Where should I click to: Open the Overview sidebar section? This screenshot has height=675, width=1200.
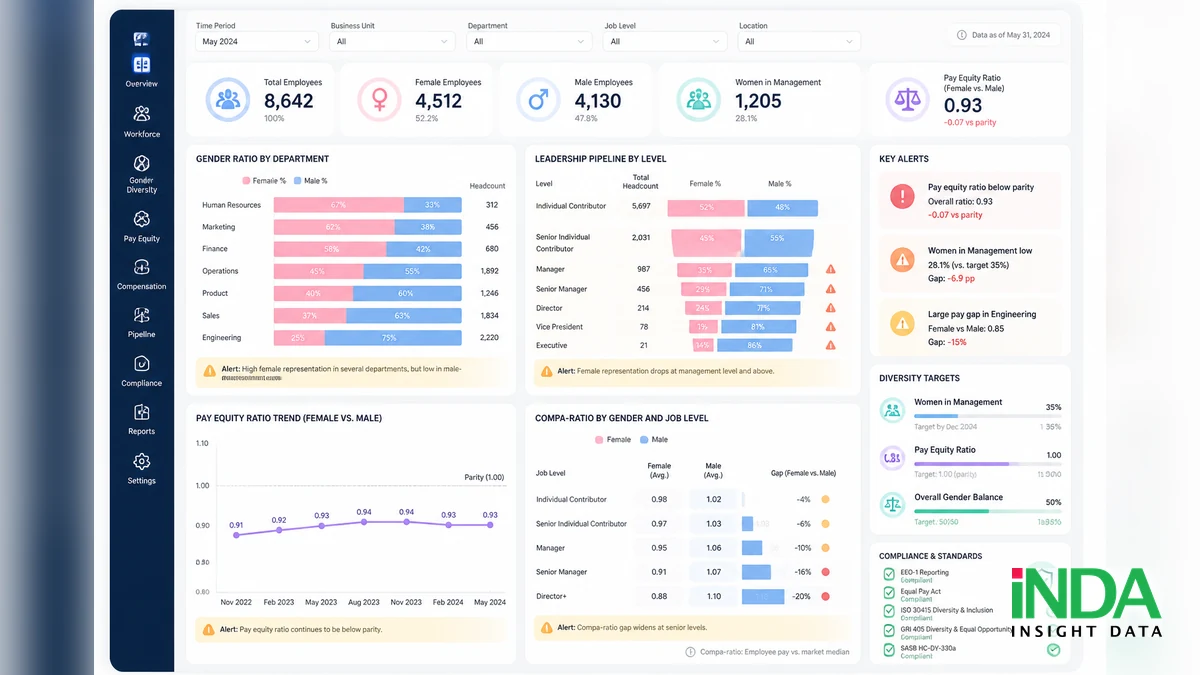tap(141, 72)
